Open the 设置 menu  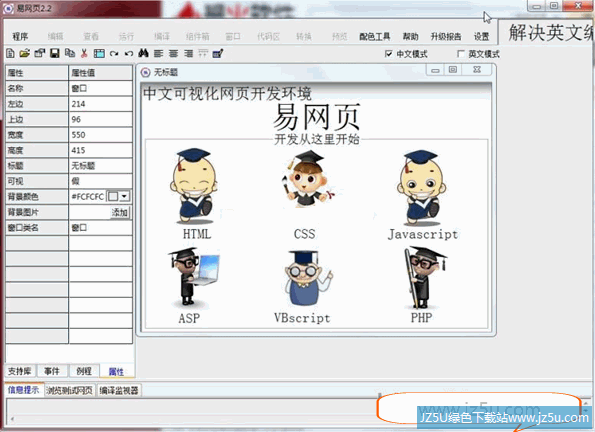[482, 36]
